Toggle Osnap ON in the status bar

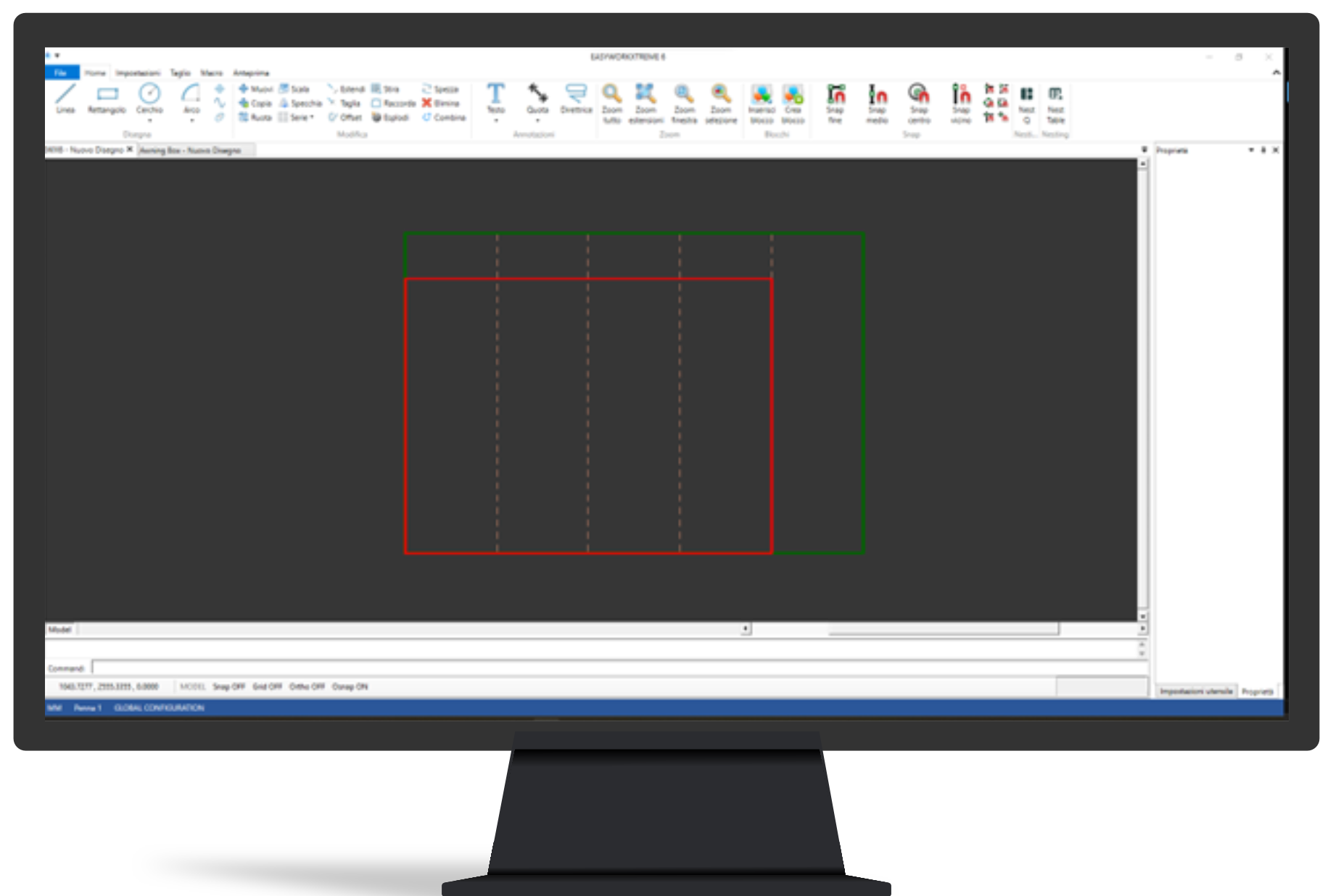coord(350,686)
